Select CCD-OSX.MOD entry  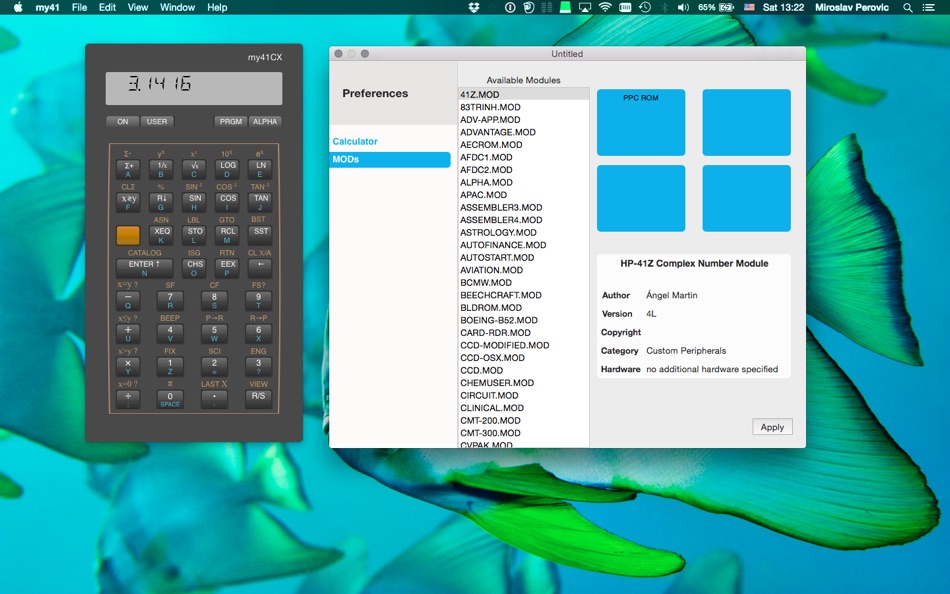coord(523,358)
